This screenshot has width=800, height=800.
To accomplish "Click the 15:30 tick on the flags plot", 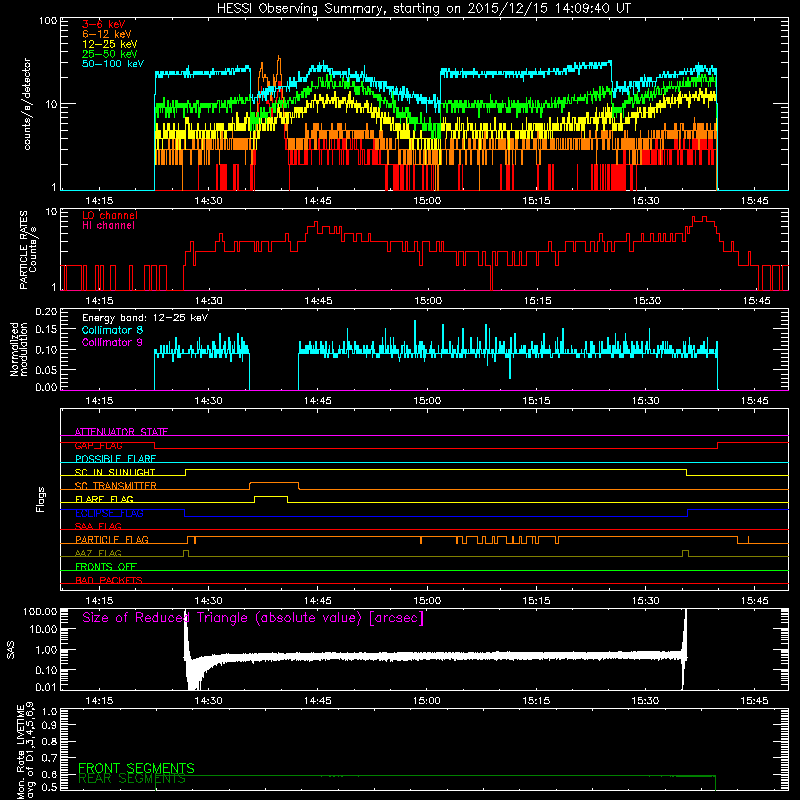I will [645, 601].
